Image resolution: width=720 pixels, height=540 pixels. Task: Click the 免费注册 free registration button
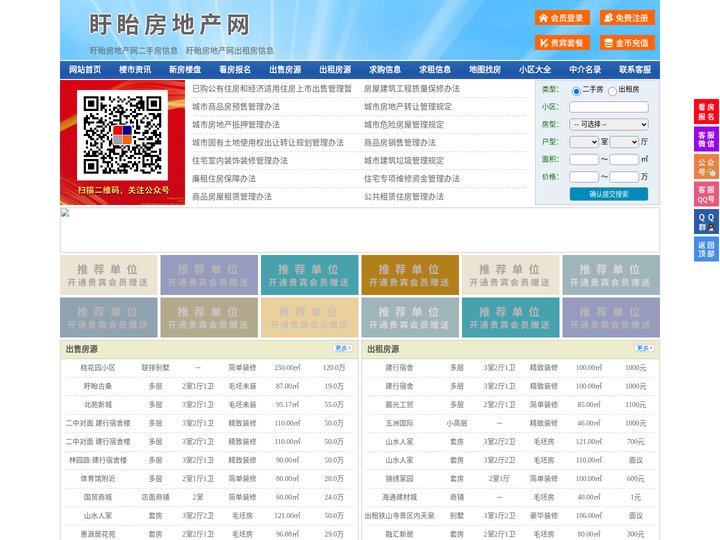627,18
